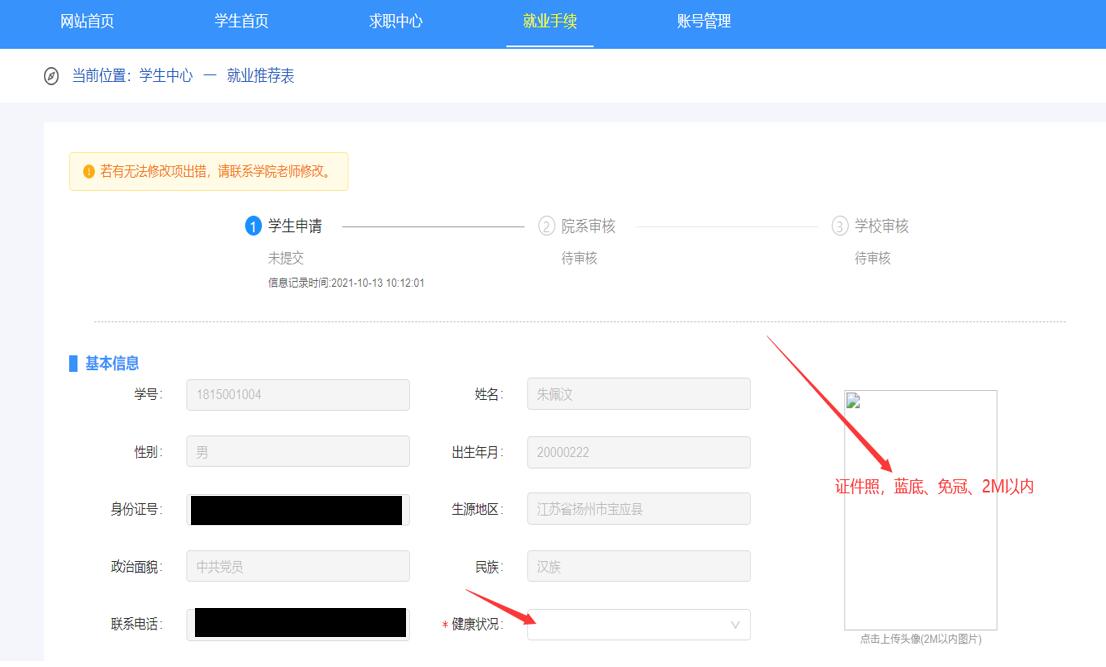Click the broken image icon in photo box
This screenshot has height=667, width=1106.
[x=853, y=401]
